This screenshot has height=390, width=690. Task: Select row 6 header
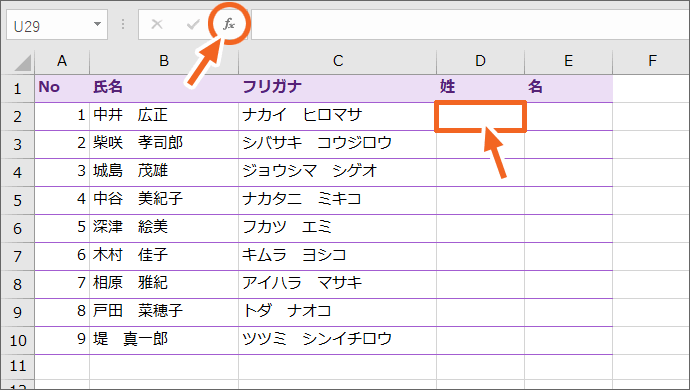[18, 228]
